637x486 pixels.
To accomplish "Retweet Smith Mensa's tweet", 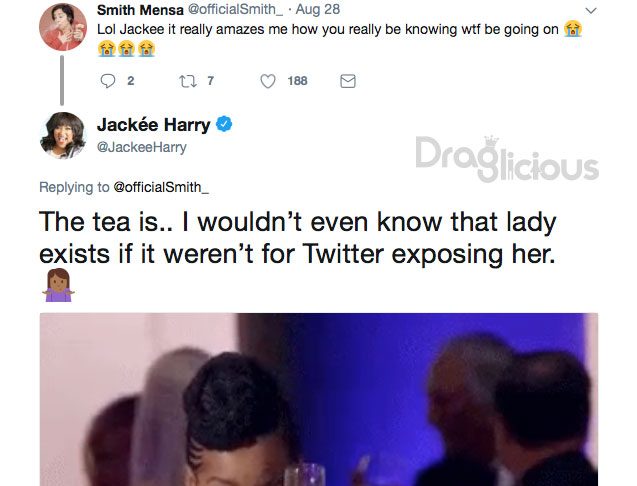I will click(x=188, y=81).
